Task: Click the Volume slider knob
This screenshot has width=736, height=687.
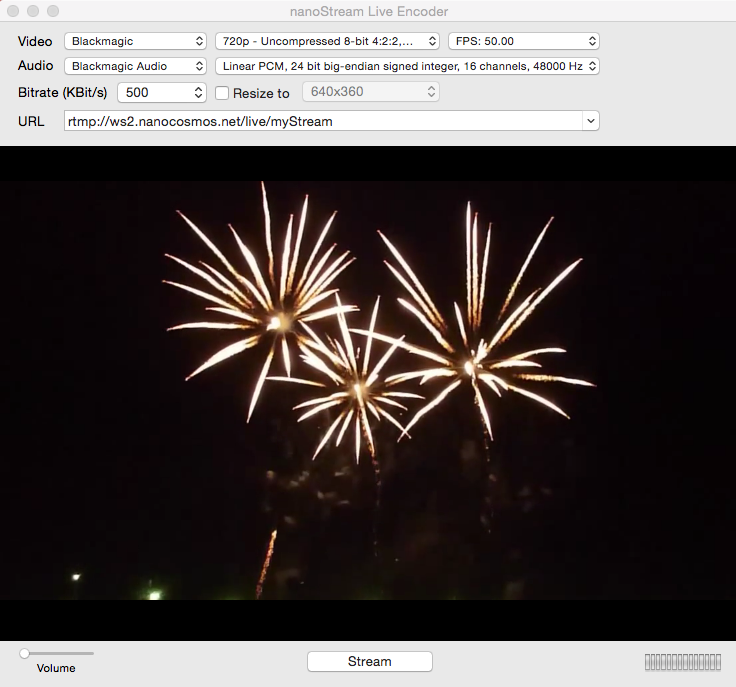Action: 24,653
